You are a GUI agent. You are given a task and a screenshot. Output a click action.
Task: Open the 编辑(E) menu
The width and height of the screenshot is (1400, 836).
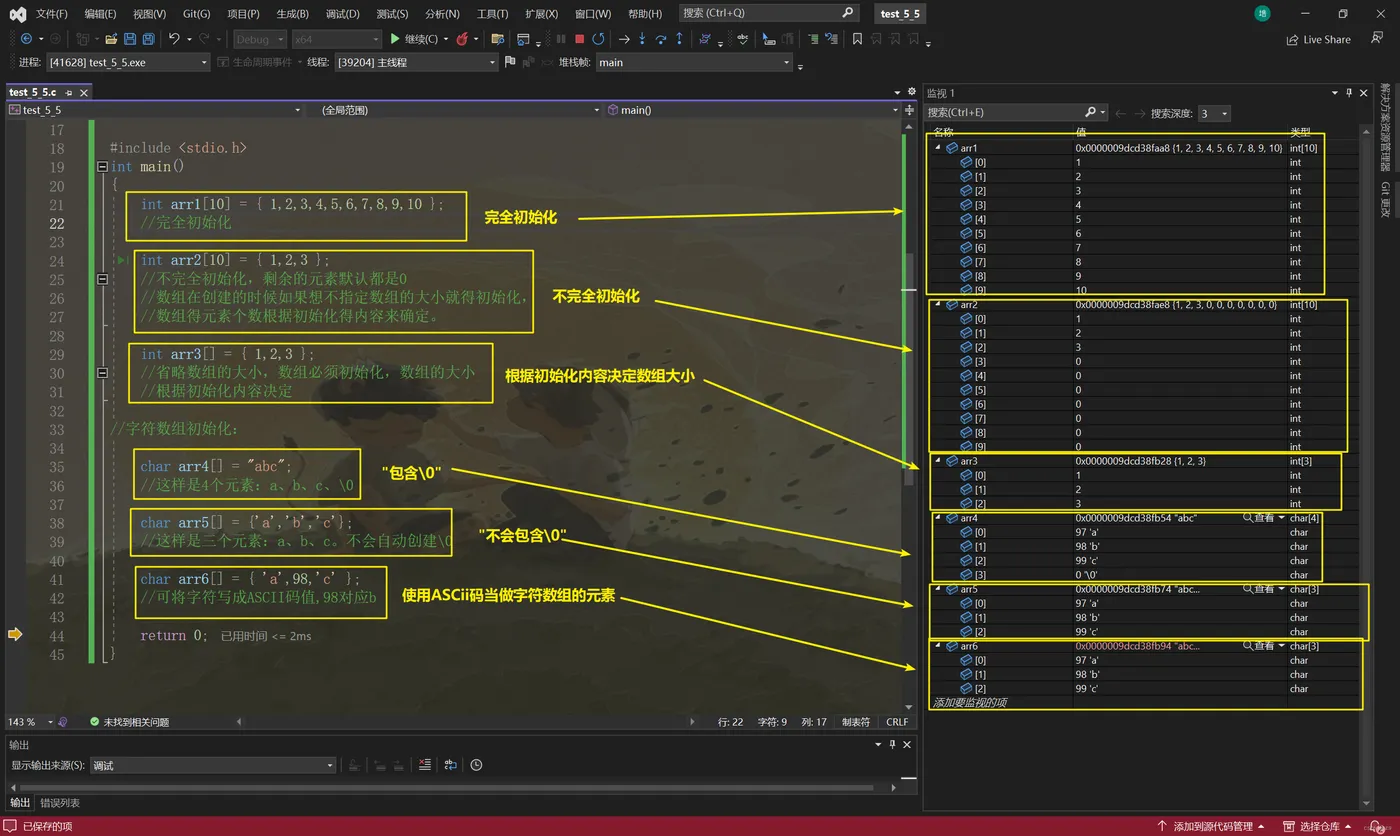tap(100, 14)
